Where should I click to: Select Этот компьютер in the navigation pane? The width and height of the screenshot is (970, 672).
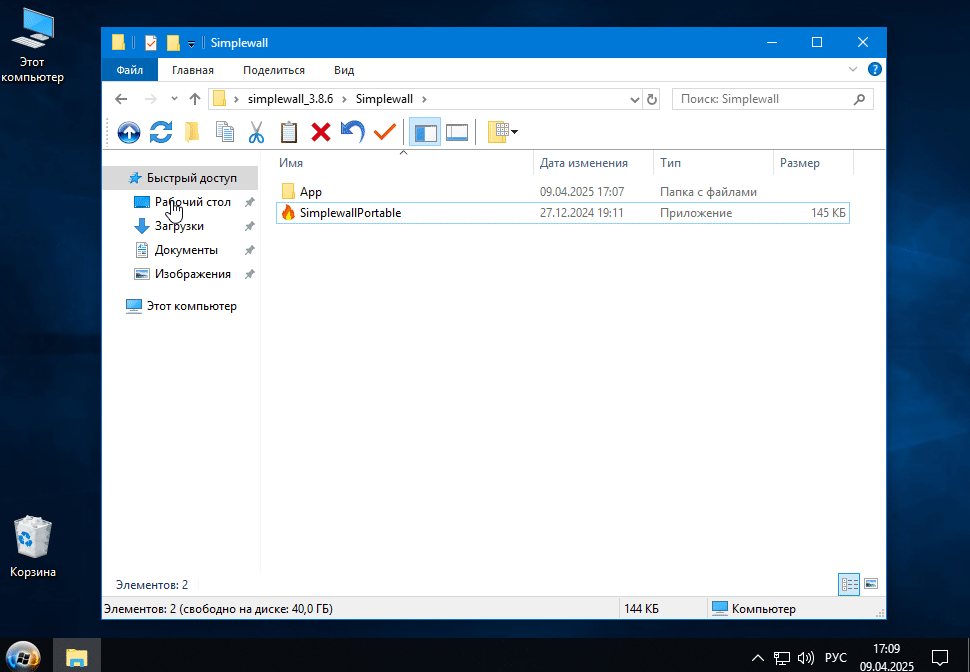(192, 306)
